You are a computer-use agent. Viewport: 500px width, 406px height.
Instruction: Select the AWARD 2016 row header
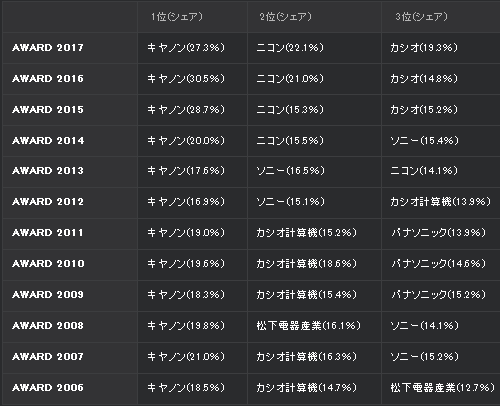(x=48, y=79)
